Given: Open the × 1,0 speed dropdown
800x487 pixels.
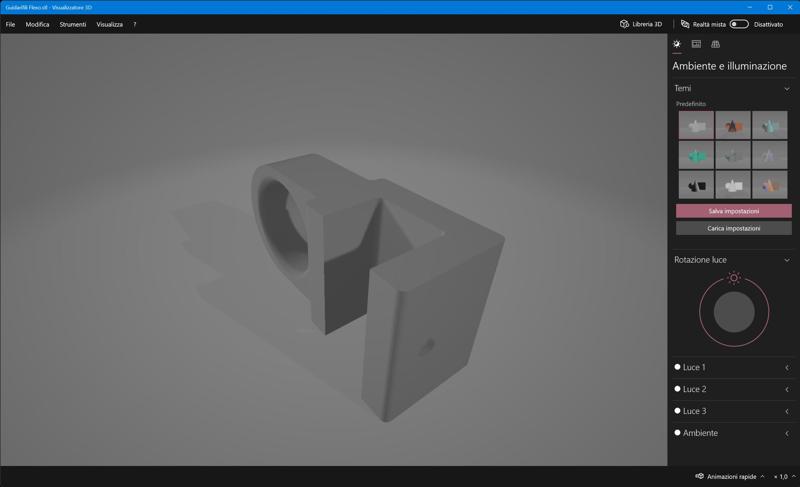Looking at the screenshot, I should [x=784, y=476].
